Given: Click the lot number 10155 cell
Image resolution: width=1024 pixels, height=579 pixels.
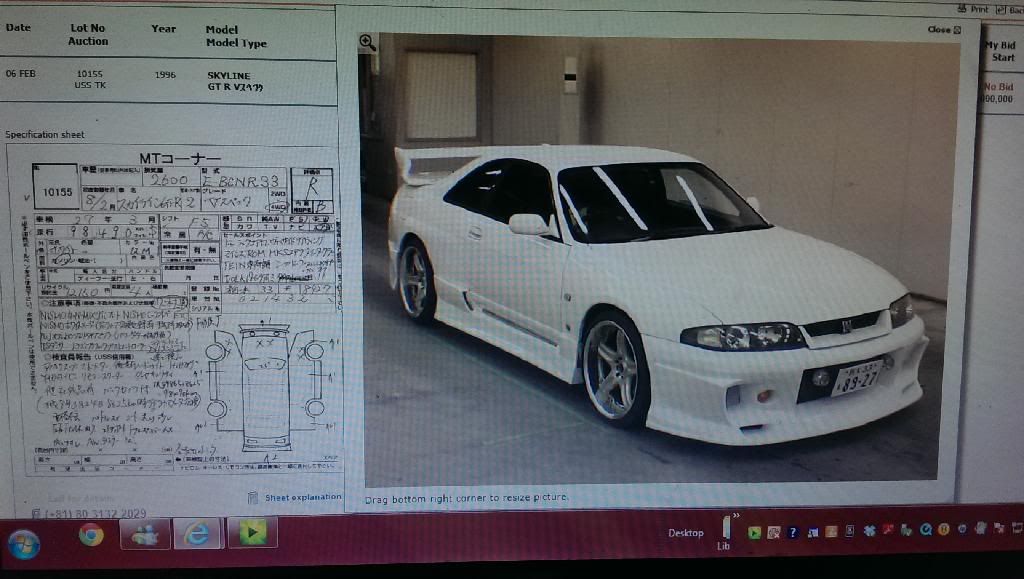Looking at the screenshot, I should coord(89,74).
